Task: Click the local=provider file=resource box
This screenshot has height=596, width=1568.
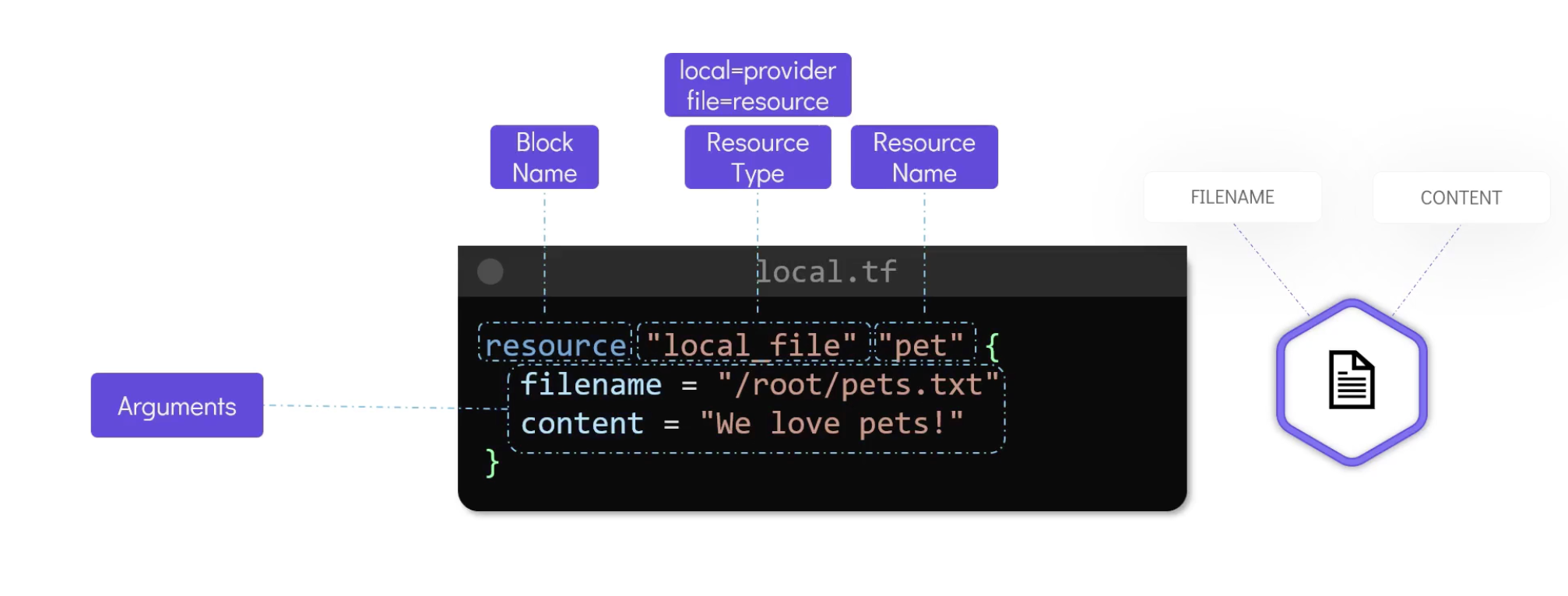Action: (x=758, y=86)
